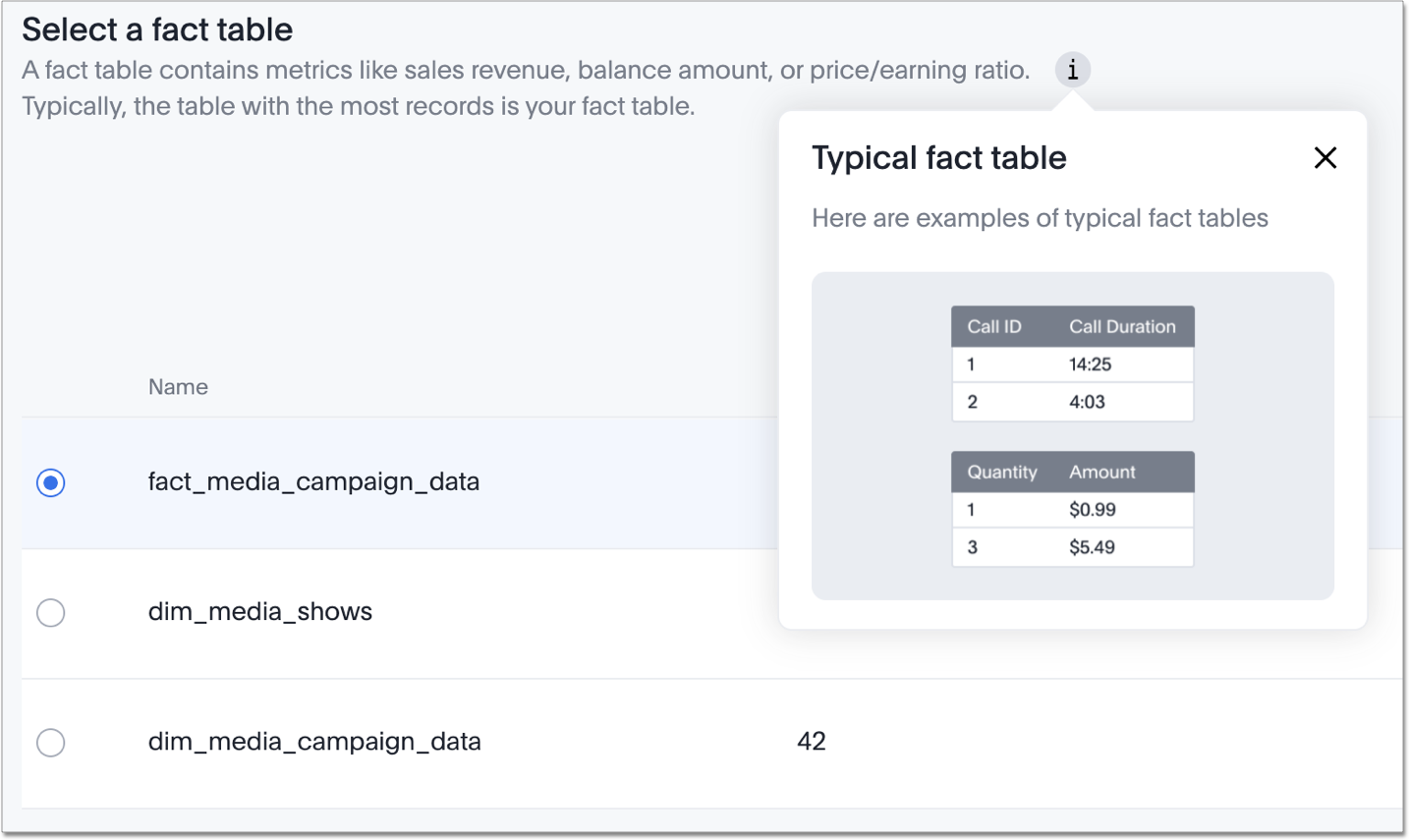The width and height of the screenshot is (1409, 840).
Task: Click the 14:25 call duration value
Action: [1093, 364]
